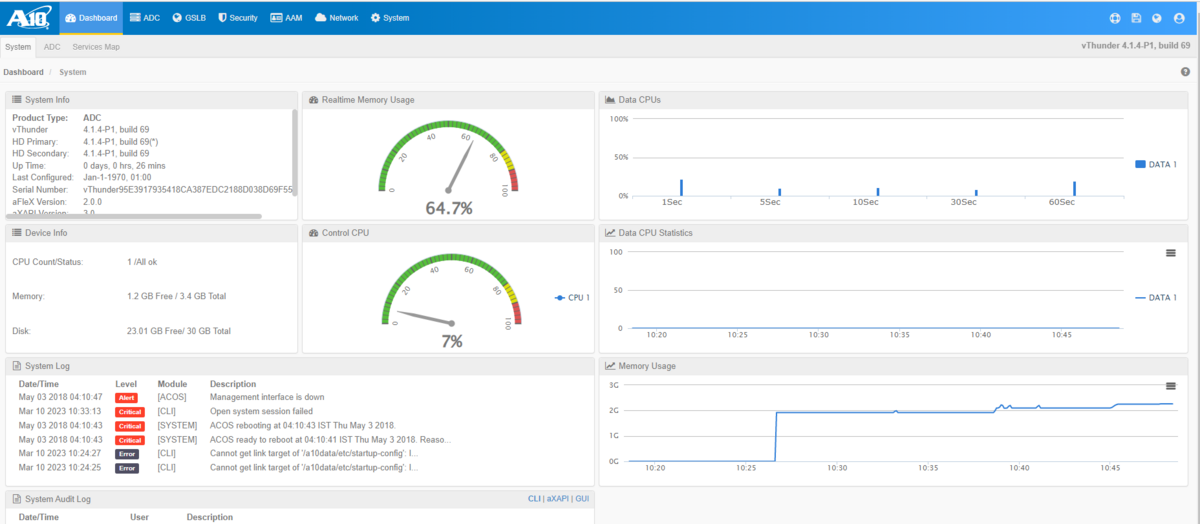
Task: Click the Alert level badge
Action: [126, 398]
